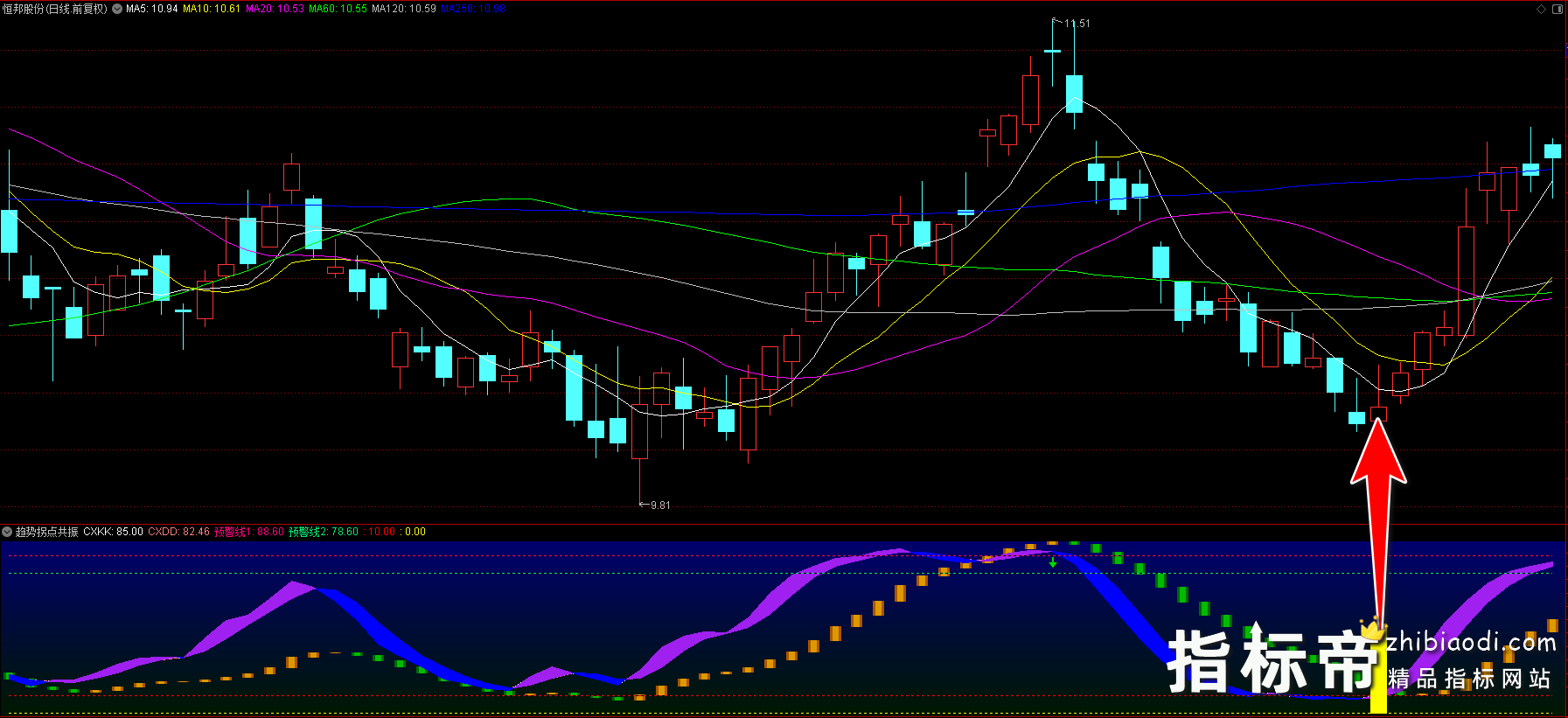Click the 趋势拐点共振 indicator name
Screen dimensions: 1568x718
pyautogui.click(x=47, y=532)
